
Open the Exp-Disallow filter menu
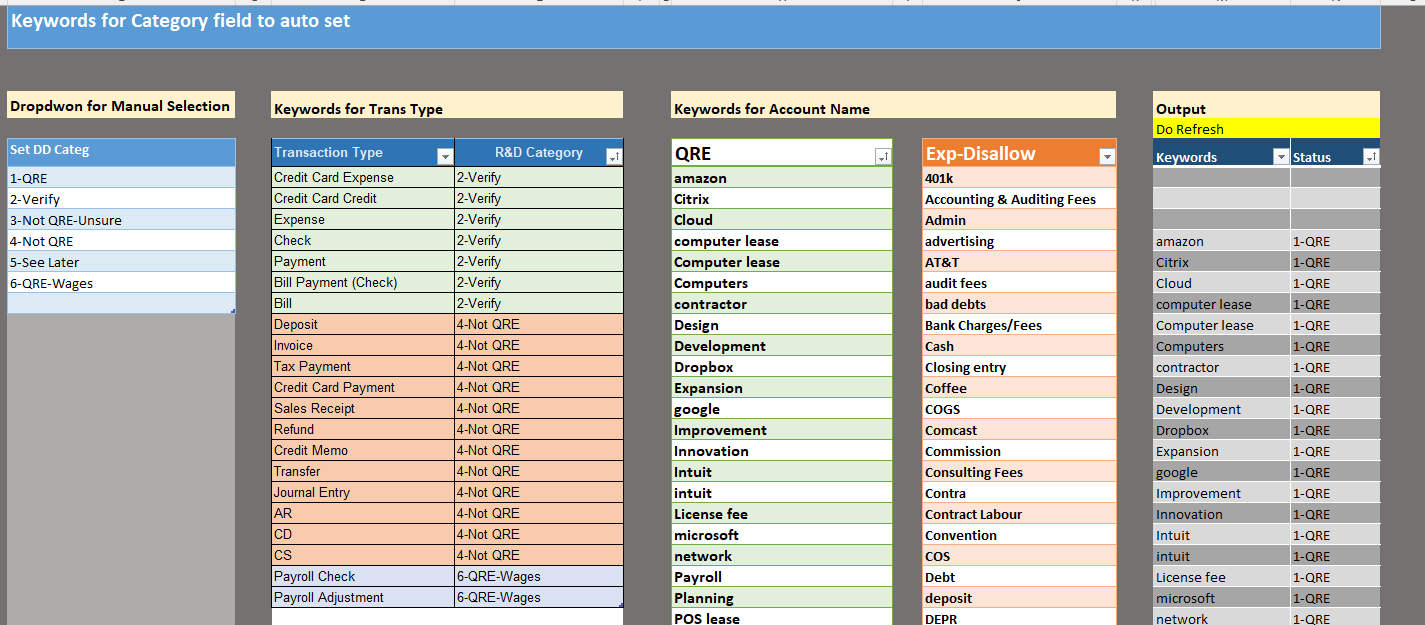1106,155
